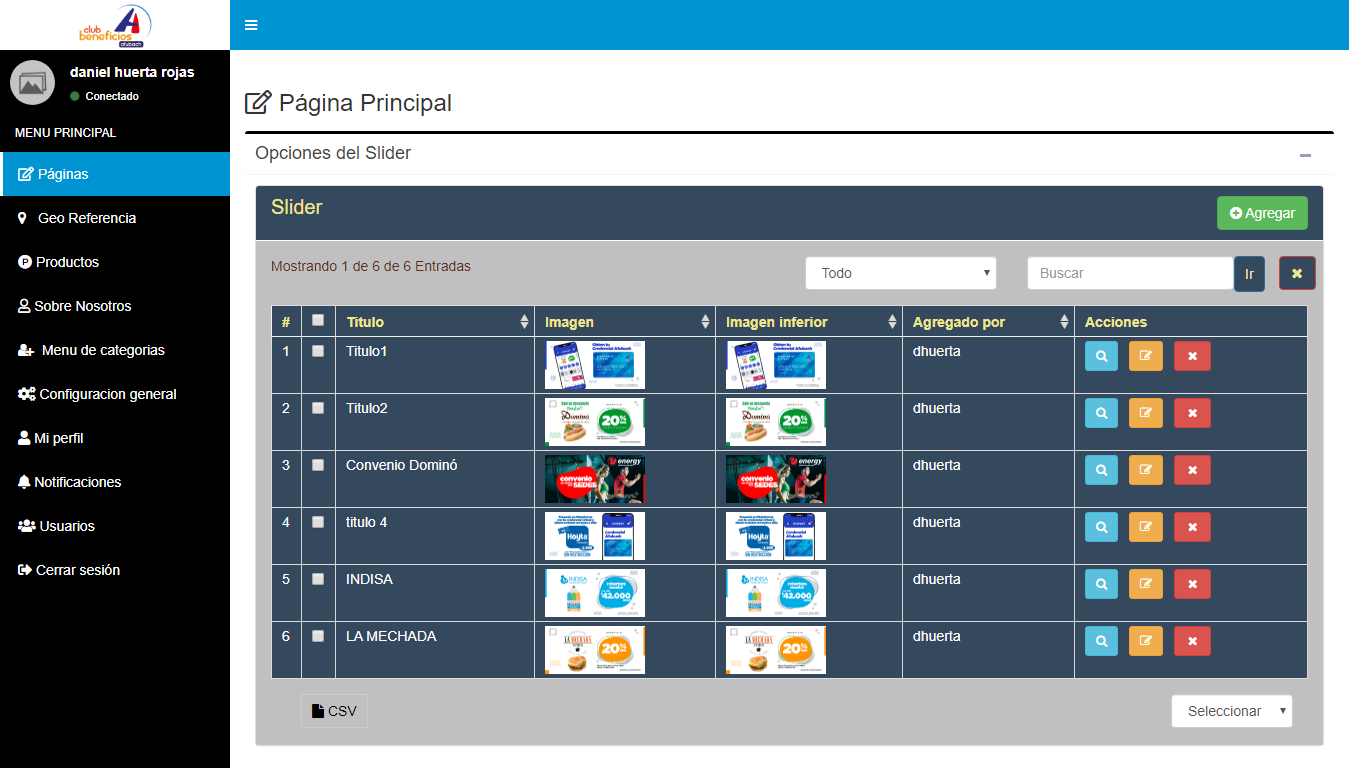Click the orange edit icon for Titulo2
Image resolution: width=1349 pixels, height=768 pixels.
coord(1146,413)
